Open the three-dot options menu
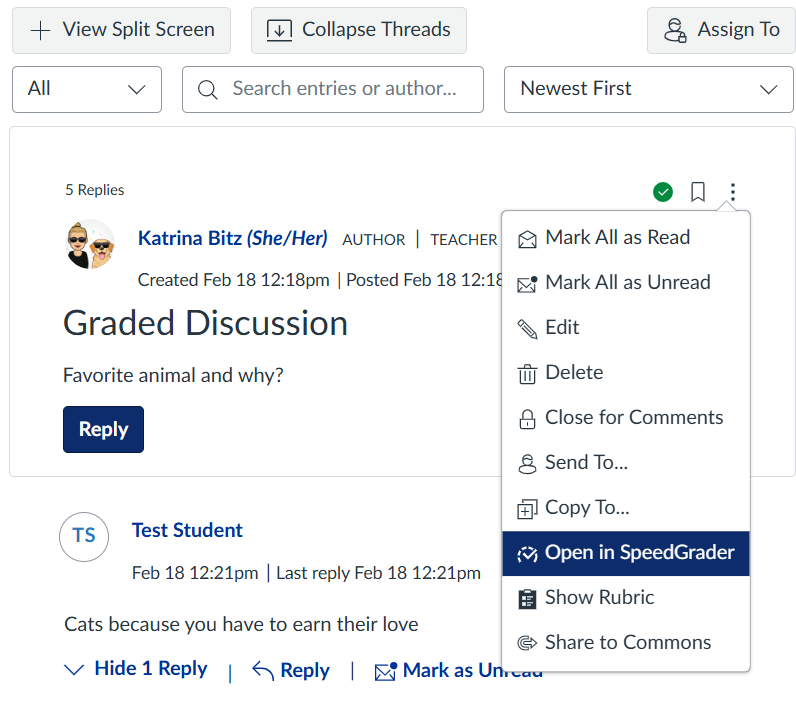The height and width of the screenshot is (715, 796). 733,191
